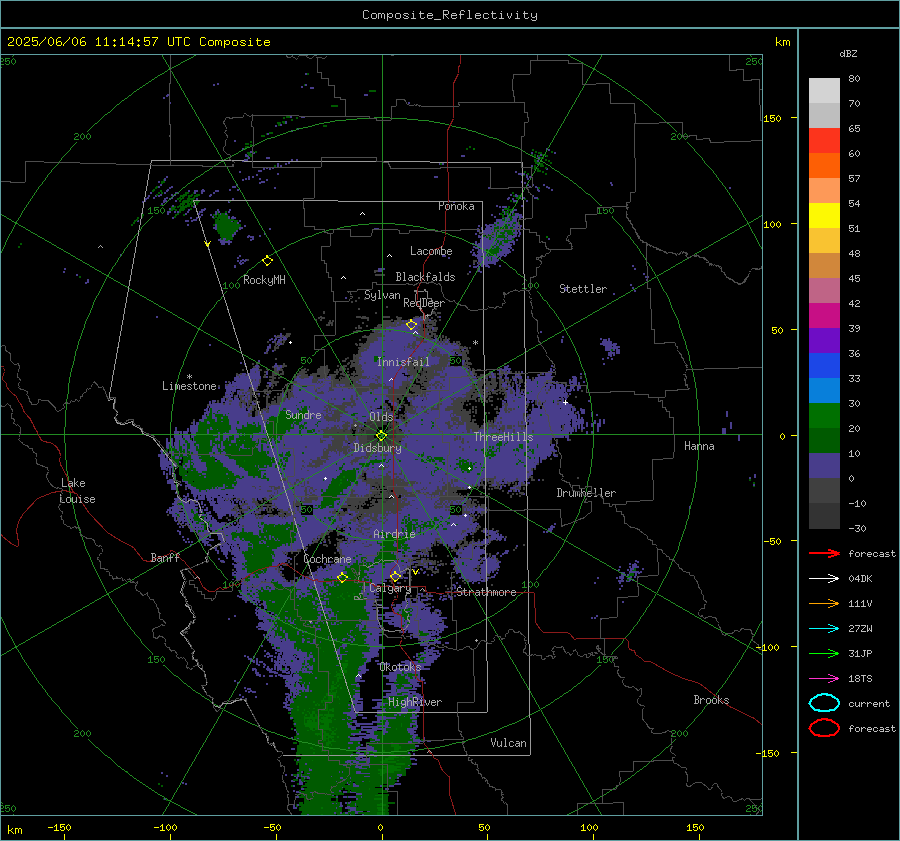The width and height of the screenshot is (900, 841).
Task: Click the orange 111V arrow legend icon
Action: coord(824,603)
